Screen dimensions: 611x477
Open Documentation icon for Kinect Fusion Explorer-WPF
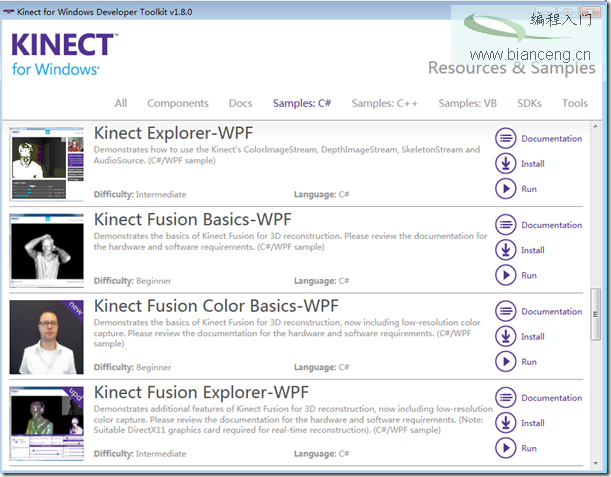[506, 398]
